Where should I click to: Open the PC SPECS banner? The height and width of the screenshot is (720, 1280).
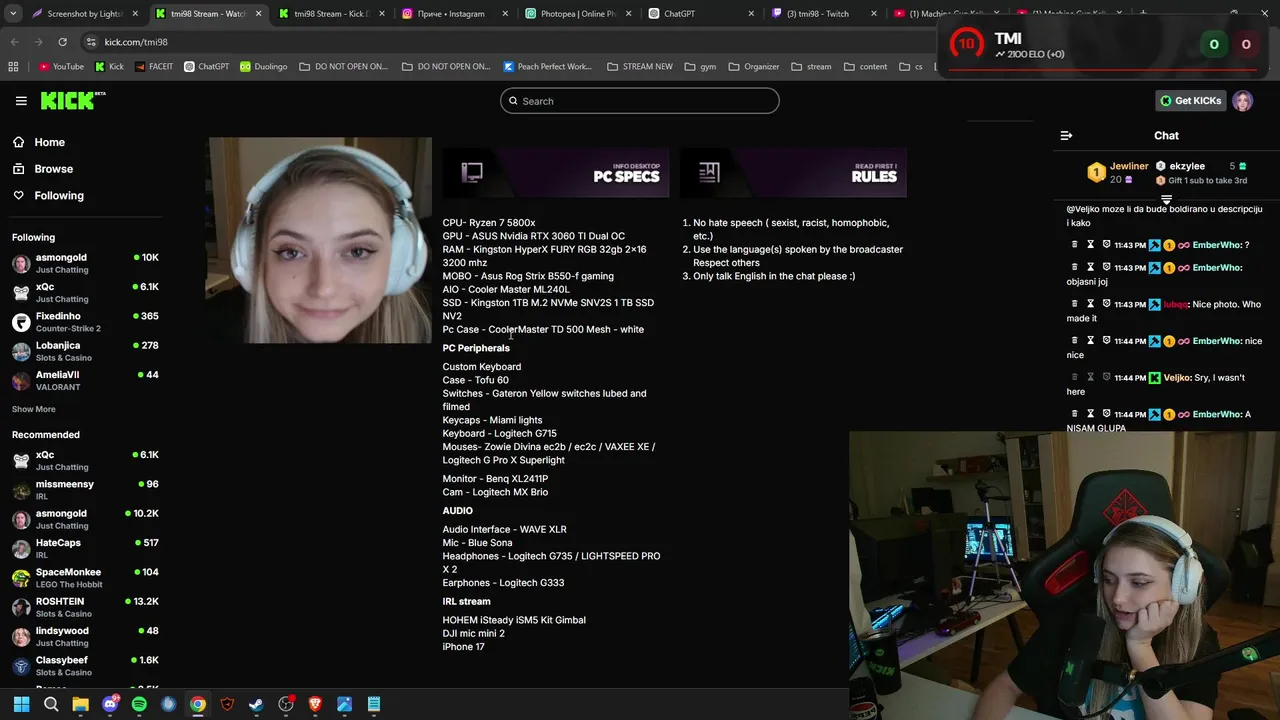point(556,172)
